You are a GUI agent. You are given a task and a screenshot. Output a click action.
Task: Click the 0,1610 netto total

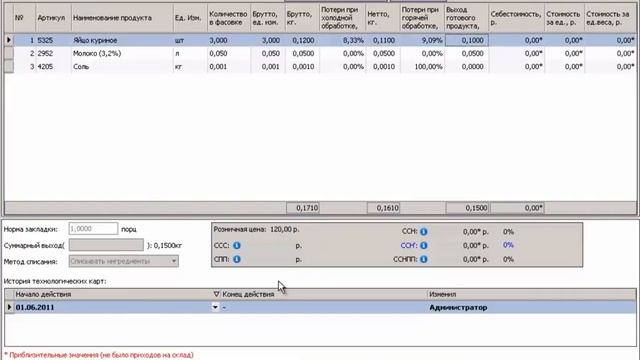383,208
